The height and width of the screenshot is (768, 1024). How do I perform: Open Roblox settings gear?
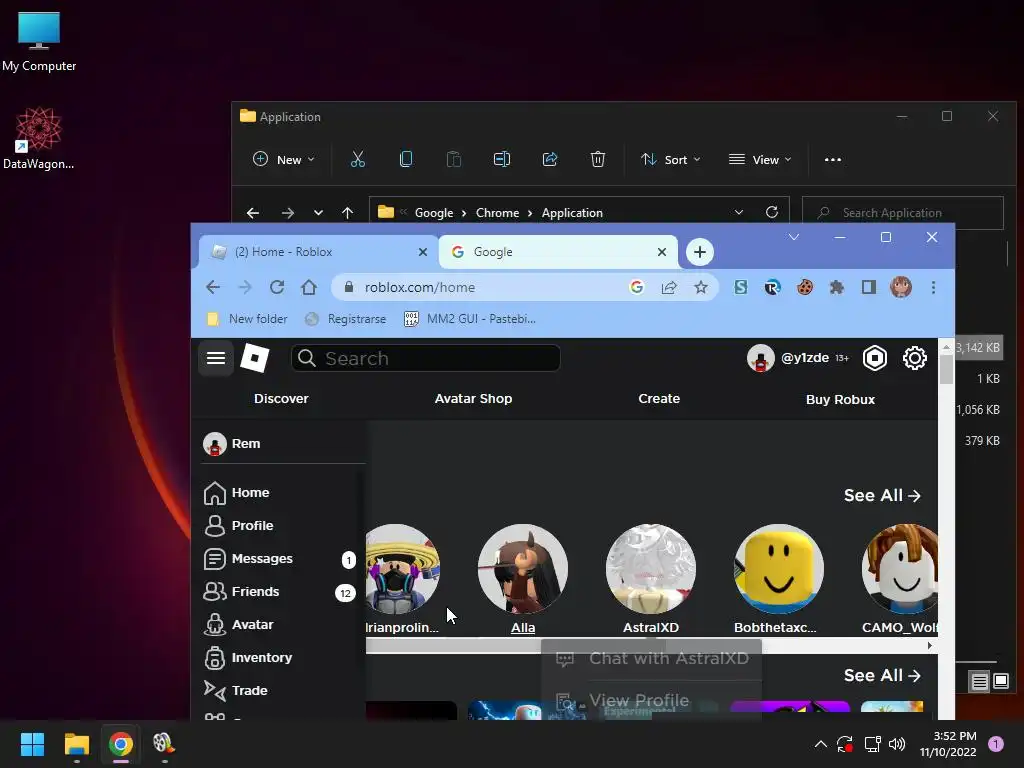click(x=914, y=358)
